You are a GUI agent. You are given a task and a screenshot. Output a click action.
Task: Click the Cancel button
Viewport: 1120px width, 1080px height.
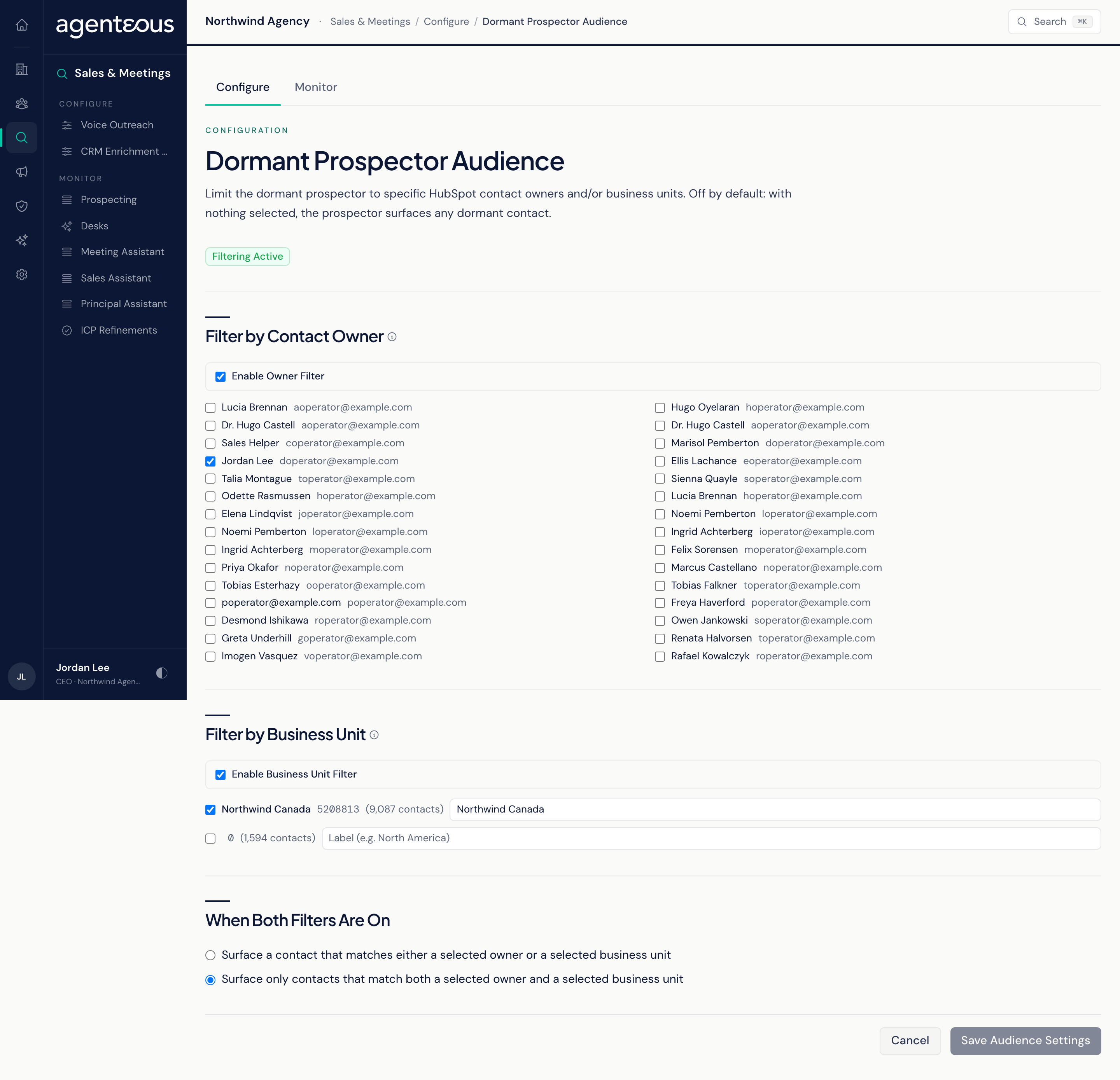910,1041
